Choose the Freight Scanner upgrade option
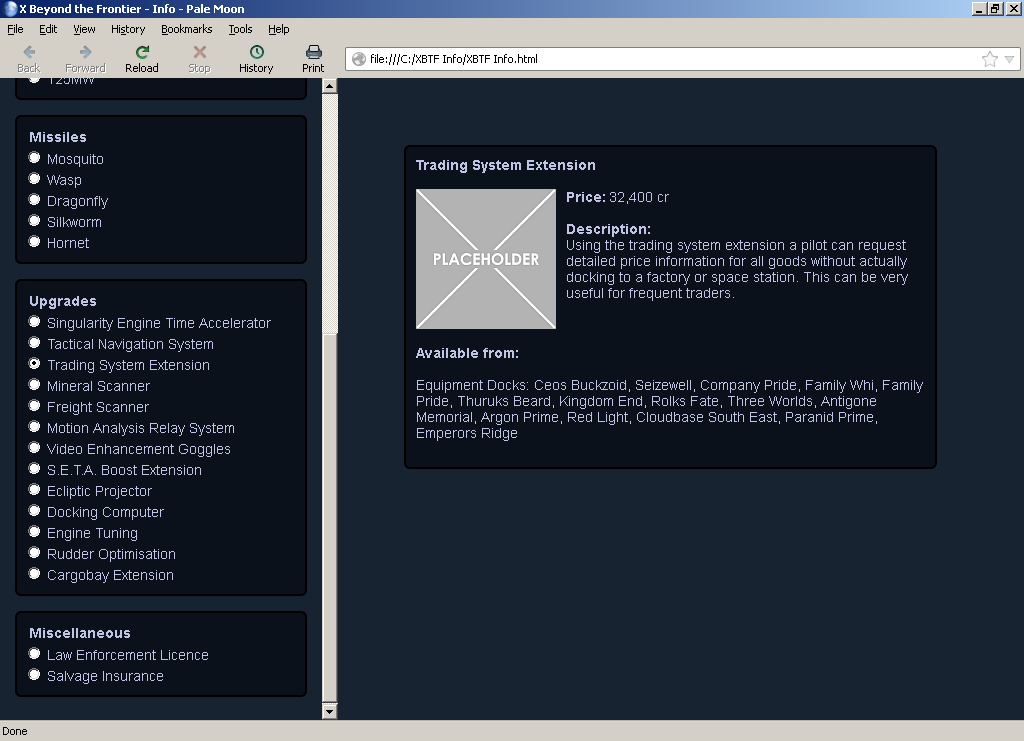The width and height of the screenshot is (1024, 741). 35,405
